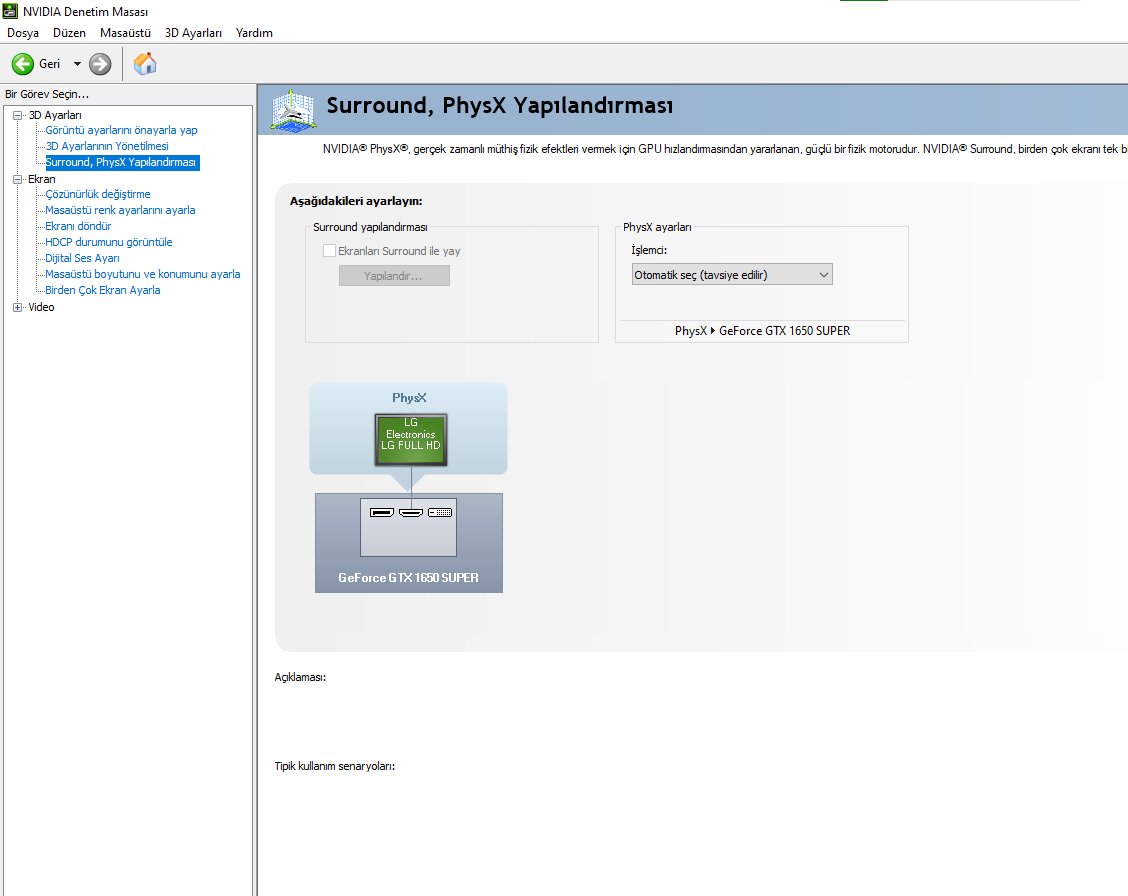Click the 'Geri' text label in toolbar

click(49, 64)
